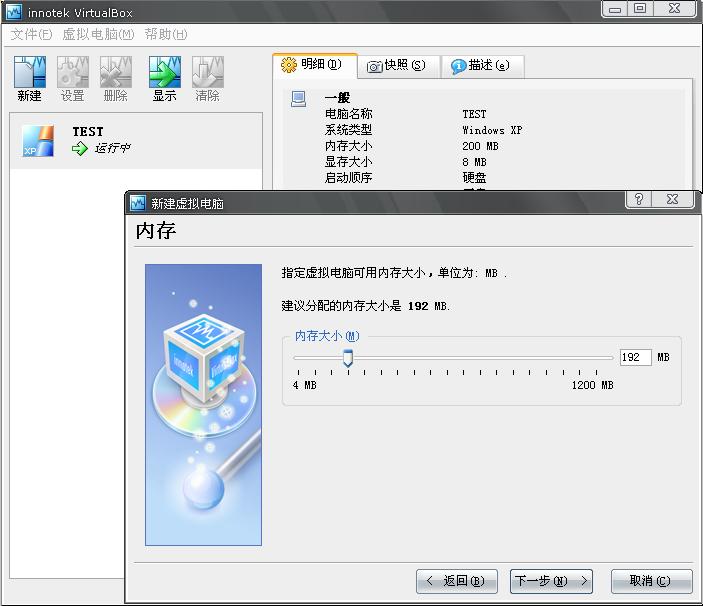
Task: Open the 帮助(H) menu
Action: pyautogui.click(x=165, y=34)
